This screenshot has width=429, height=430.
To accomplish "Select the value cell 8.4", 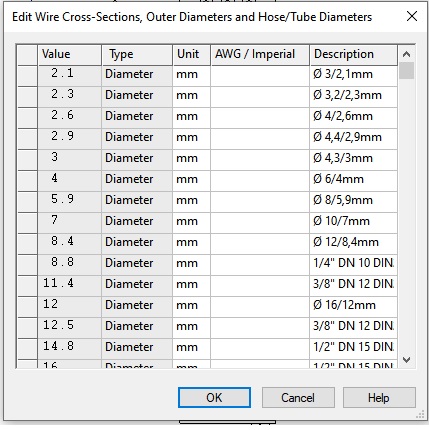I will pos(70,244).
